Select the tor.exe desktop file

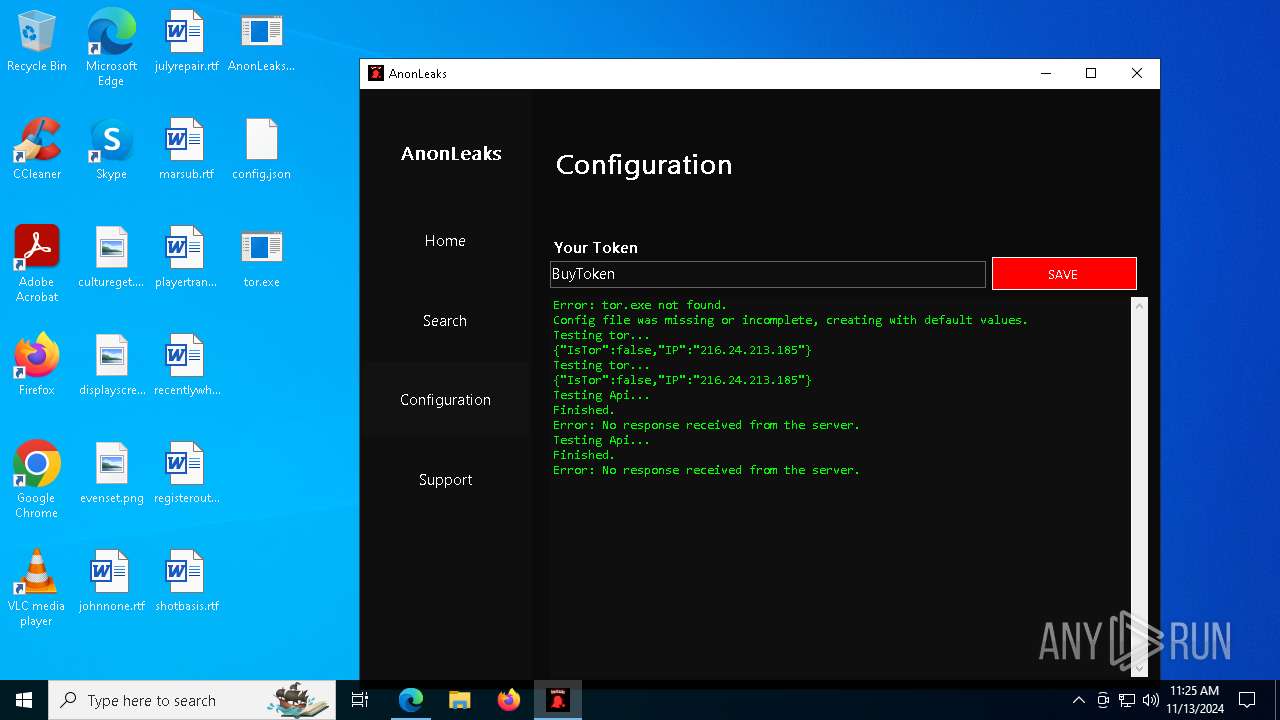pos(261,257)
